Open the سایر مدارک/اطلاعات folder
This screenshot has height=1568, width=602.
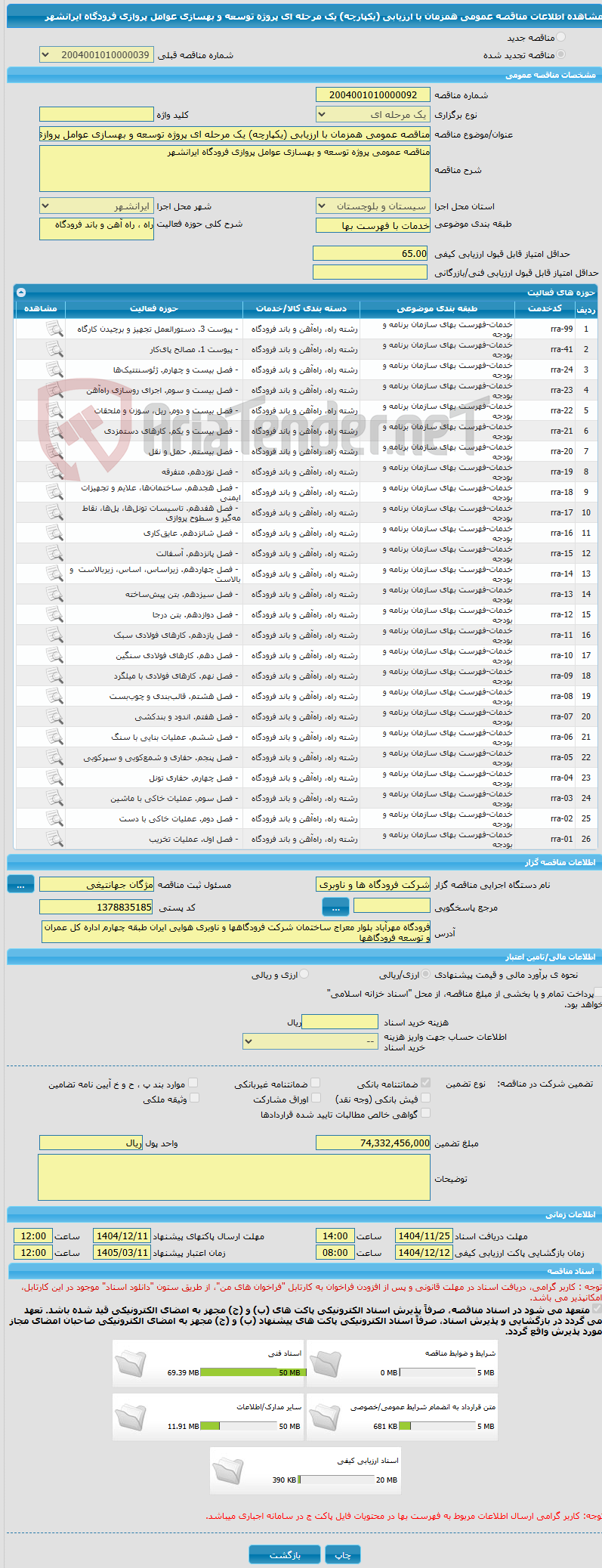click(x=131, y=1417)
